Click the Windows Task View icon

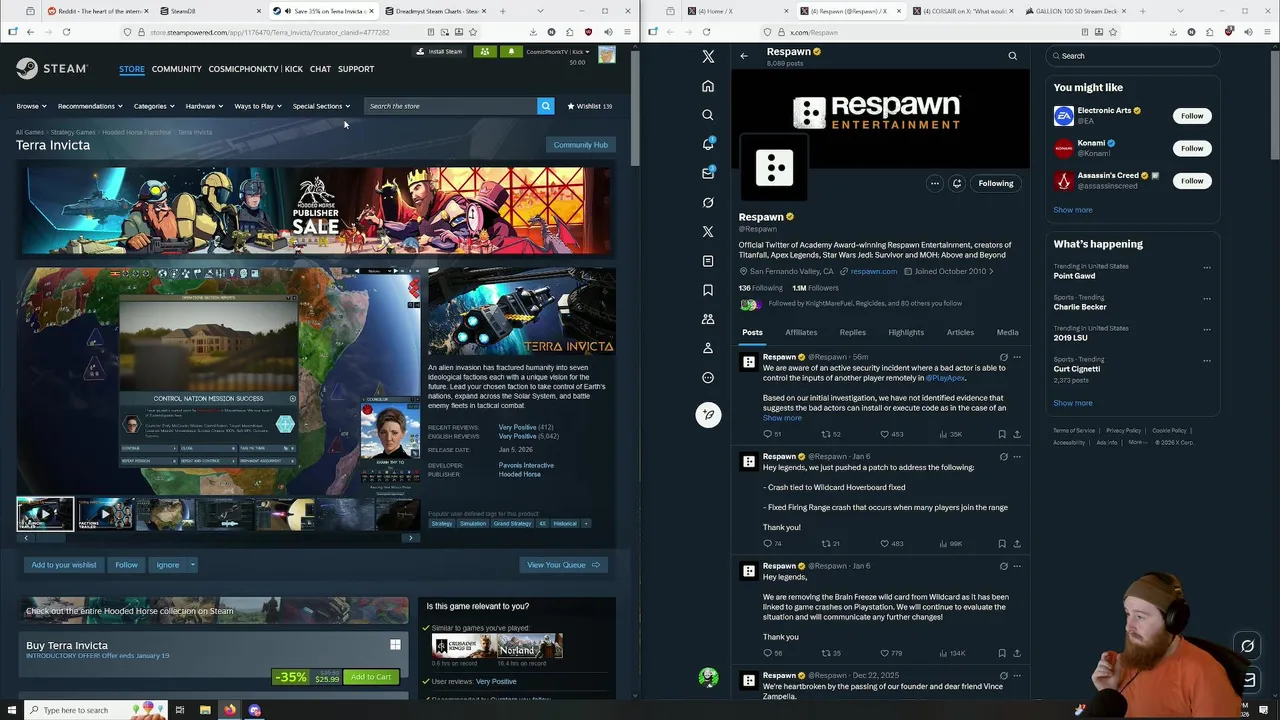point(180,710)
